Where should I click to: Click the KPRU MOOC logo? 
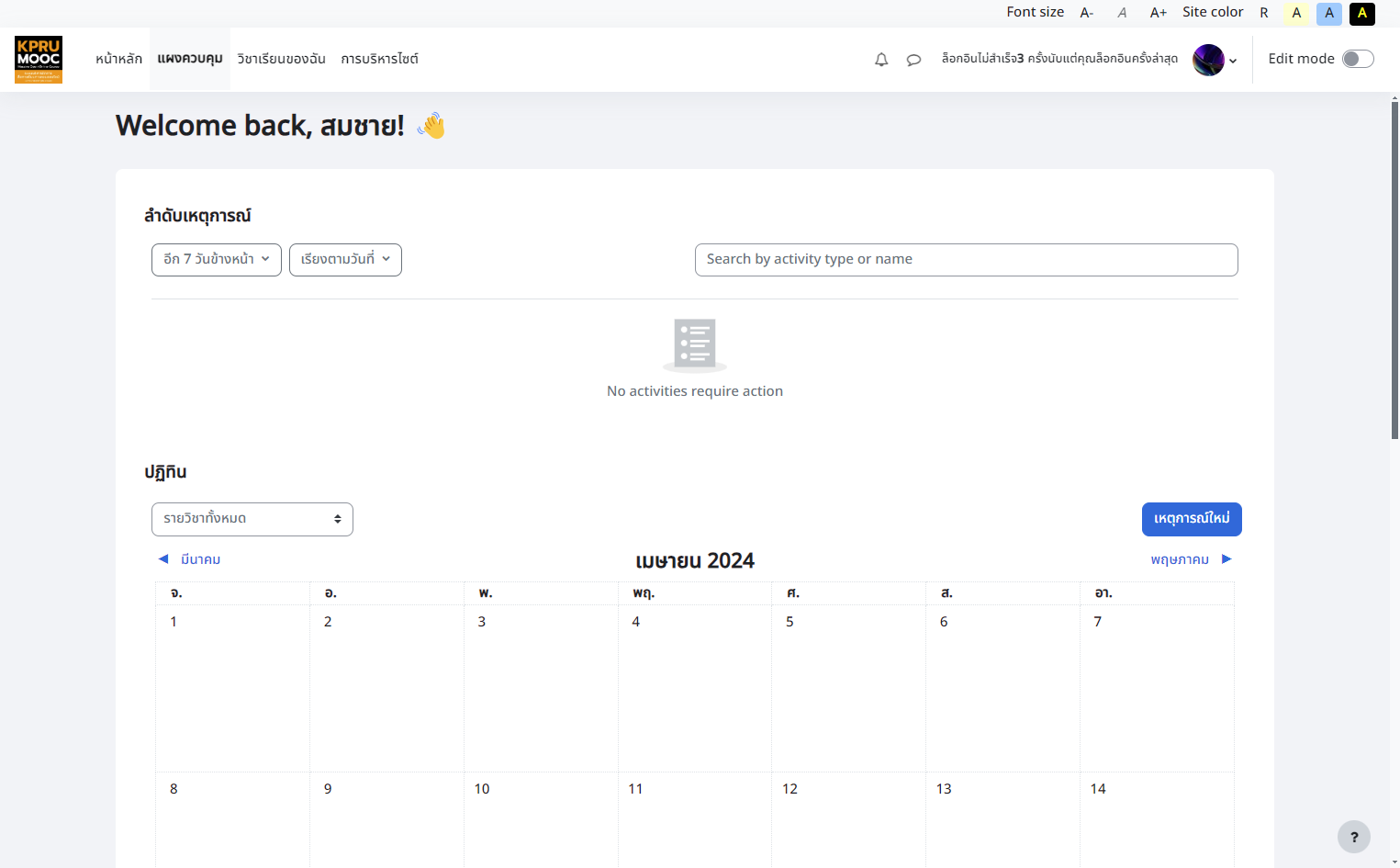(x=39, y=60)
